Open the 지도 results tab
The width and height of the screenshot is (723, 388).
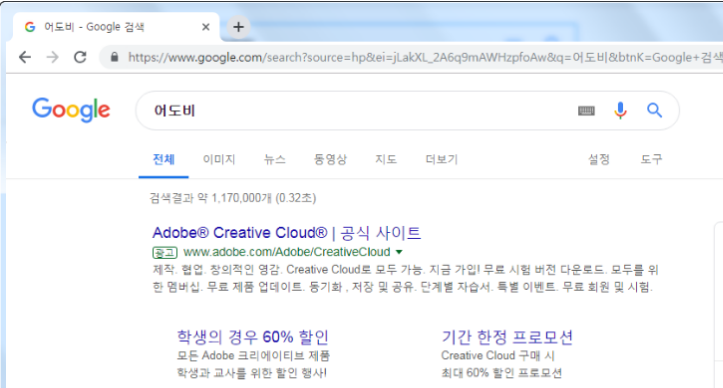(x=386, y=160)
